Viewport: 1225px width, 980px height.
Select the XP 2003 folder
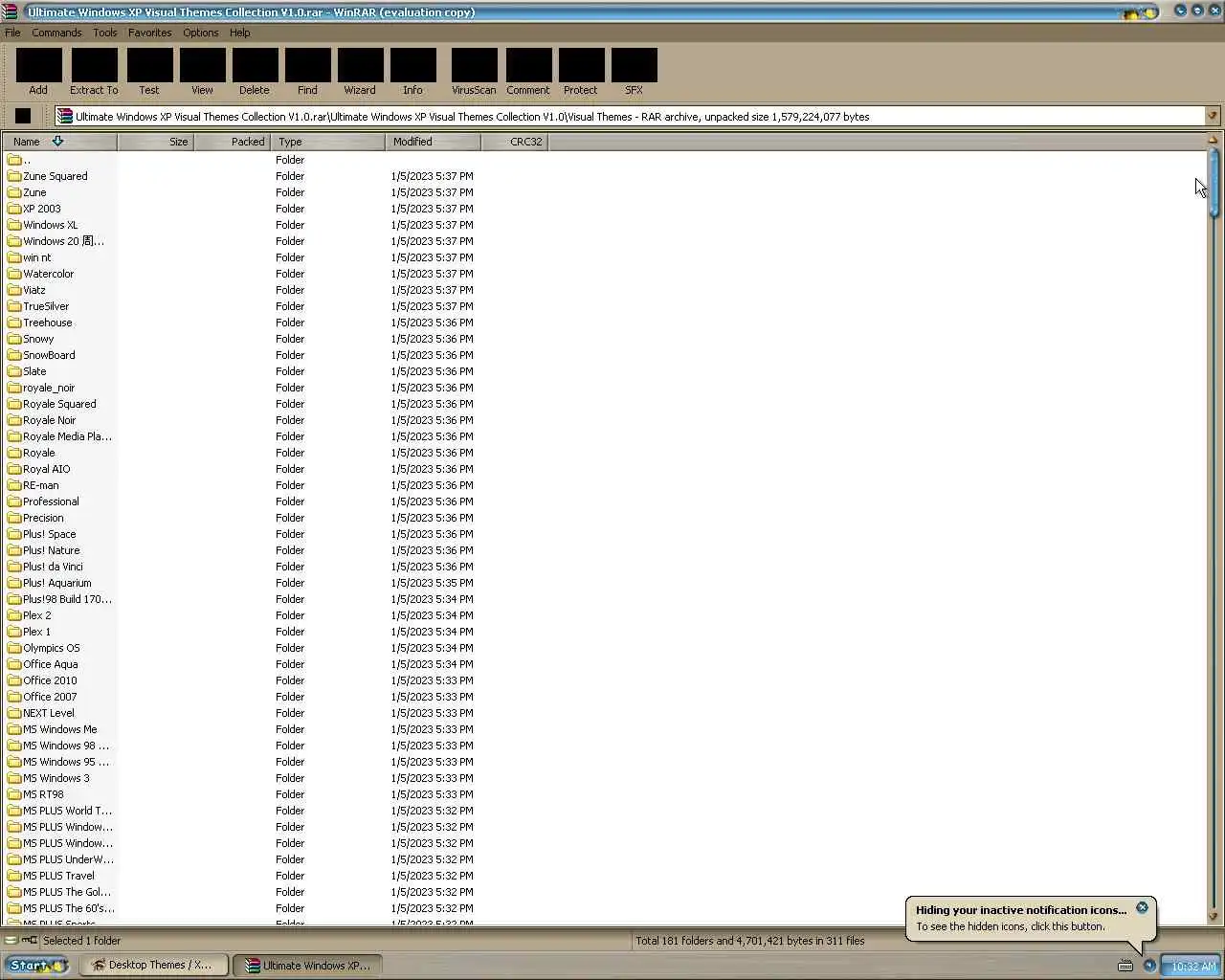(33, 209)
